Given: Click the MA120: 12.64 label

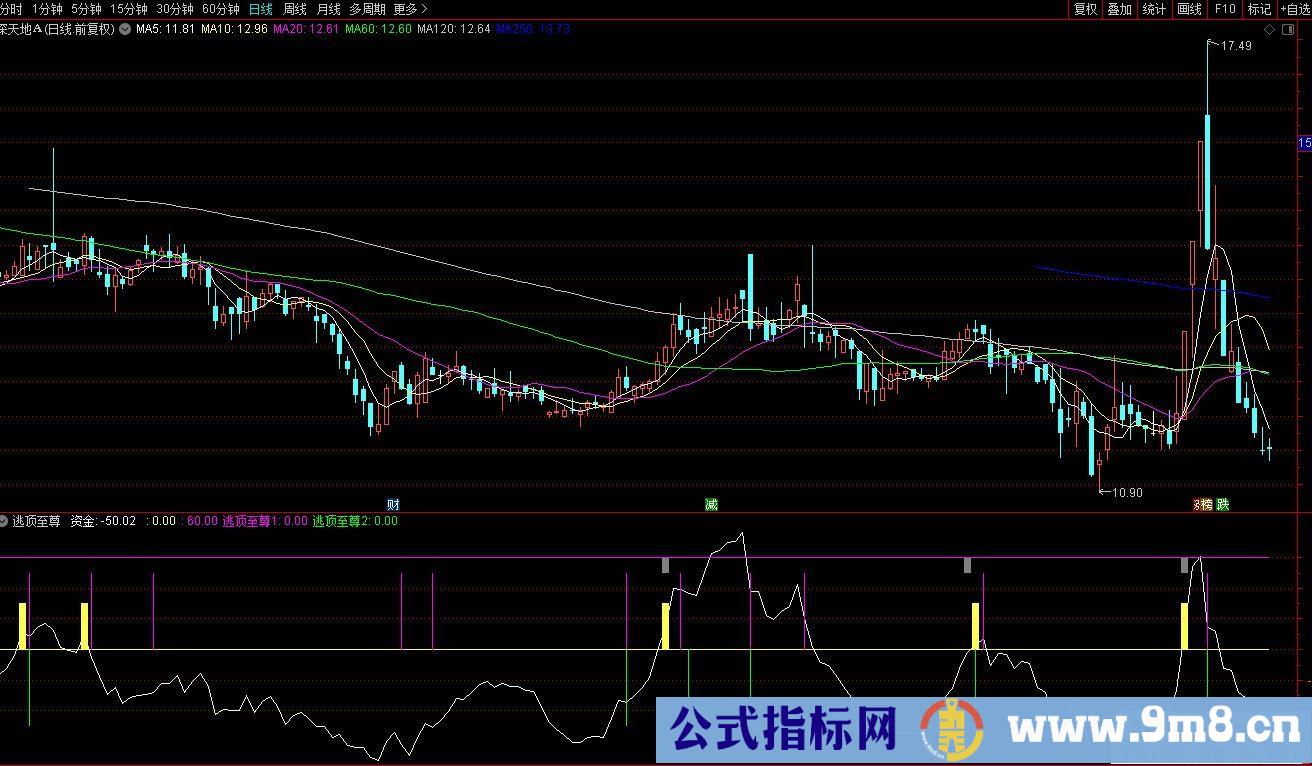Looking at the screenshot, I should pyautogui.click(x=454, y=29).
